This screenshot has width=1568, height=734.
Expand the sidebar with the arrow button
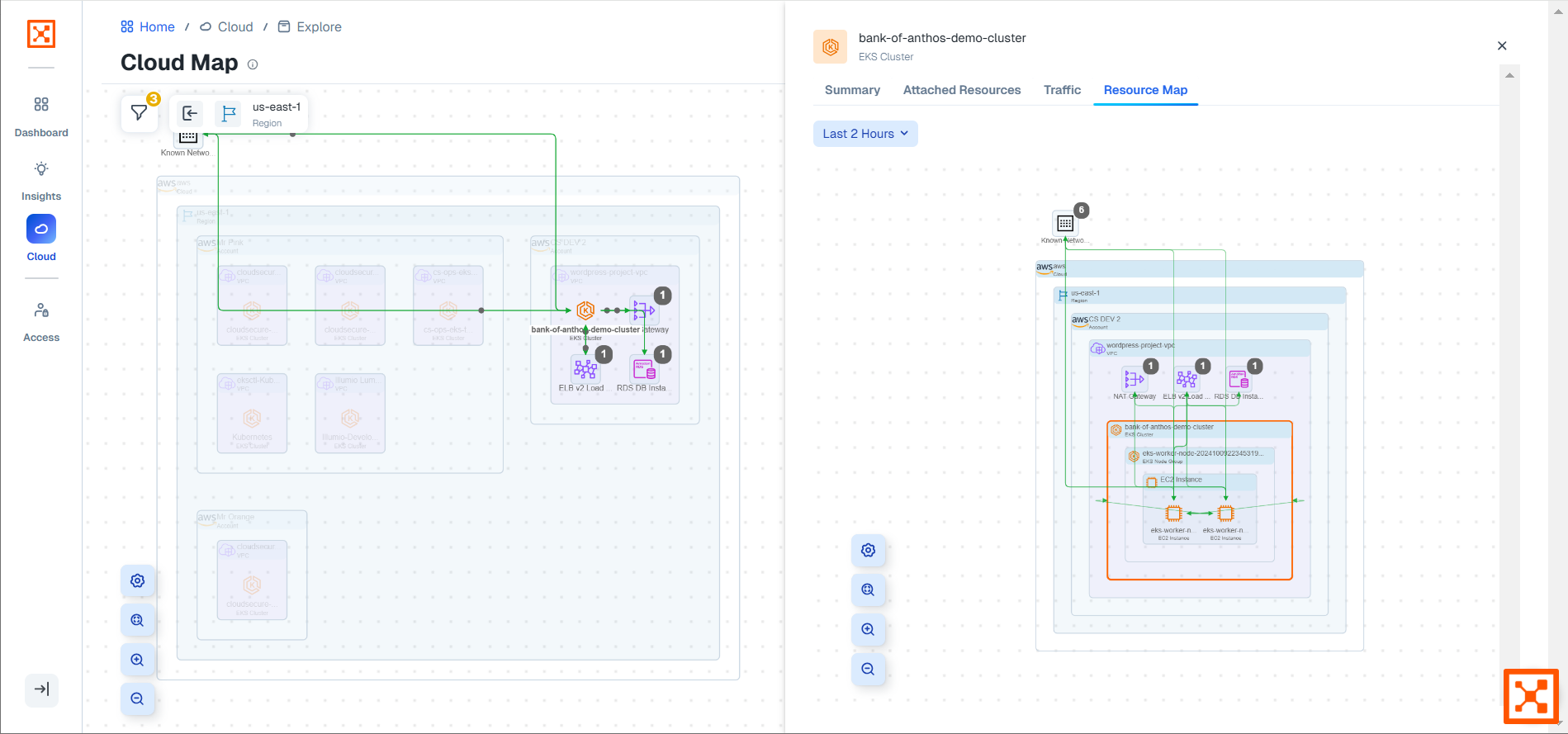click(x=41, y=689)
